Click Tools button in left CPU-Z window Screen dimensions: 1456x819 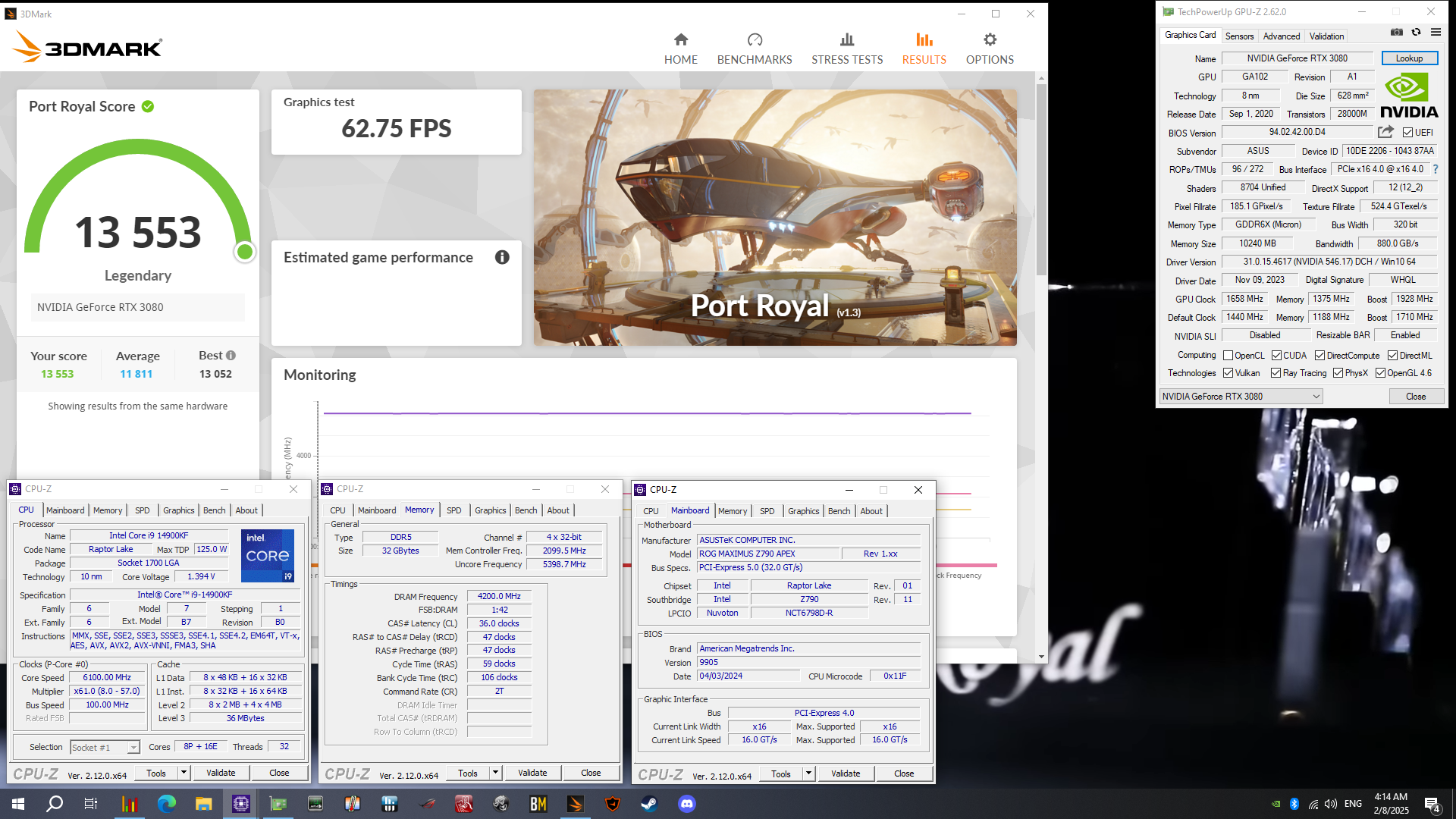point(156,773)
